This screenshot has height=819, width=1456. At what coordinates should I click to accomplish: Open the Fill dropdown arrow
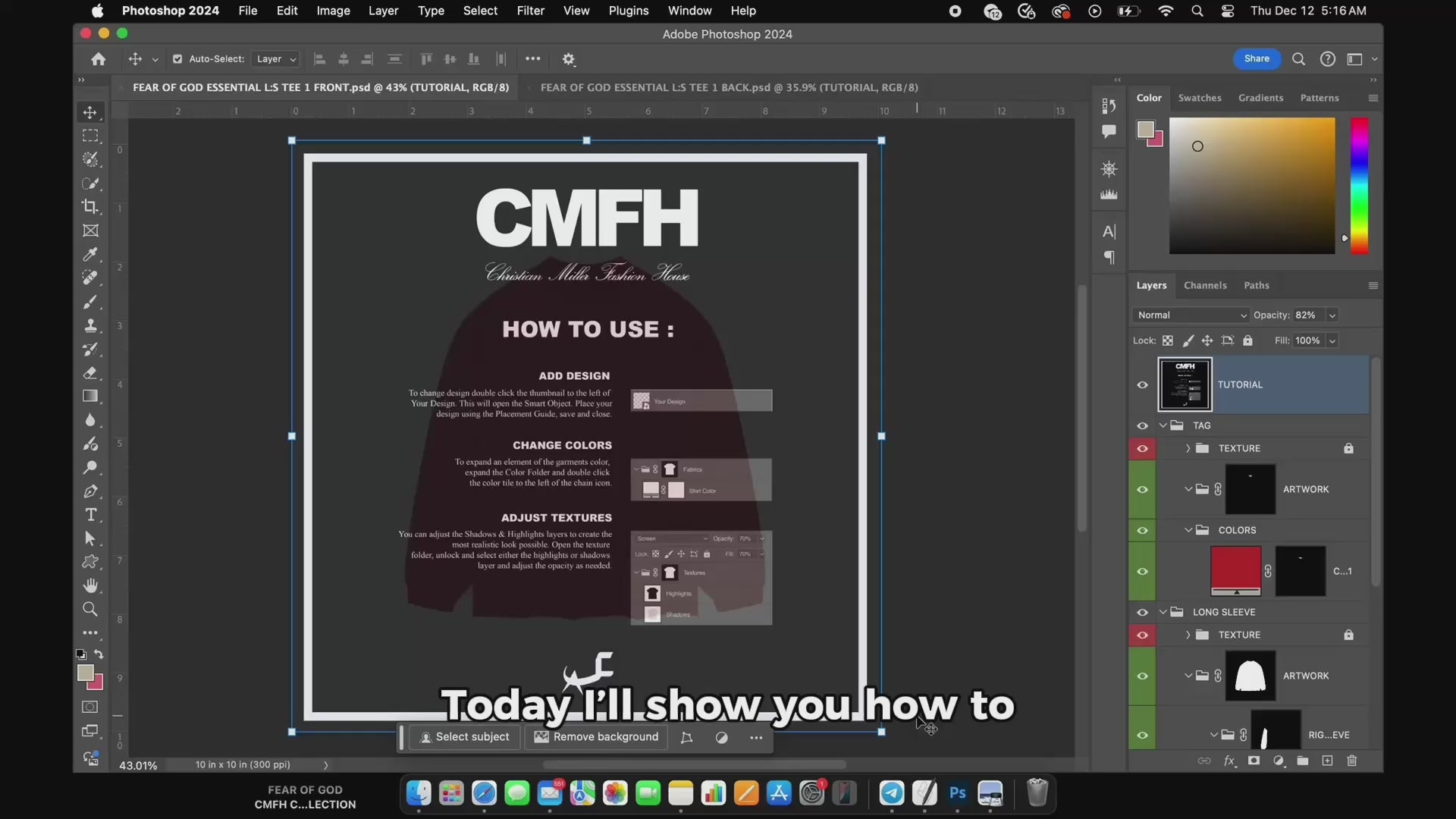(1332, 341)
